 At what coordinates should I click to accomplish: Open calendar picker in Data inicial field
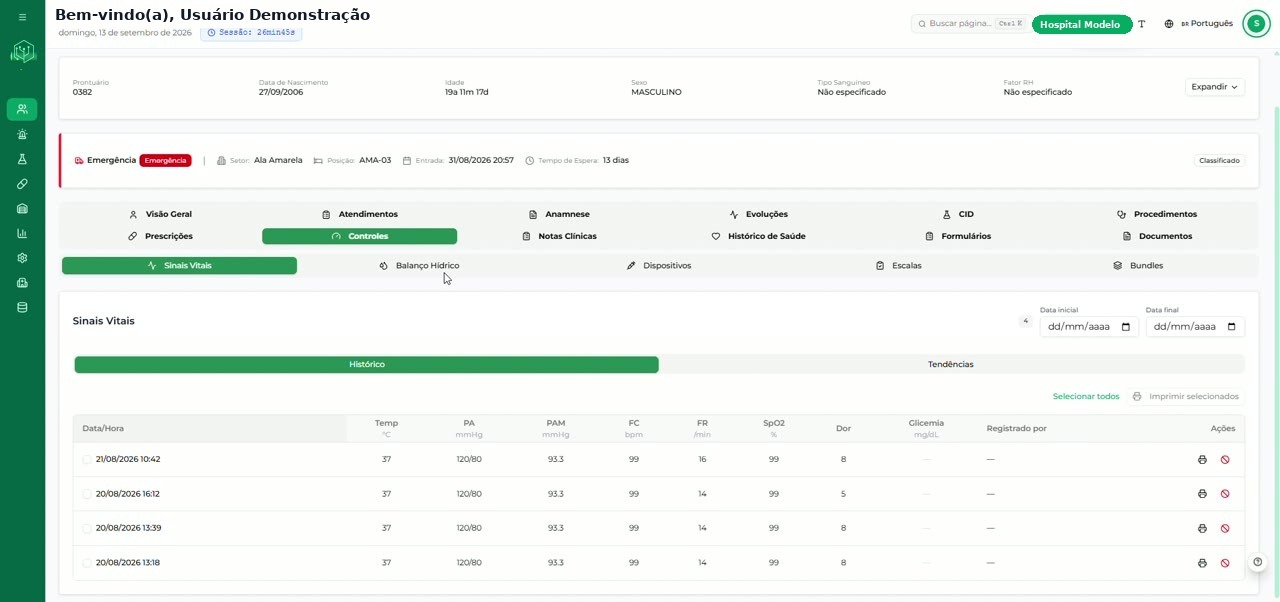[1126, 327]
